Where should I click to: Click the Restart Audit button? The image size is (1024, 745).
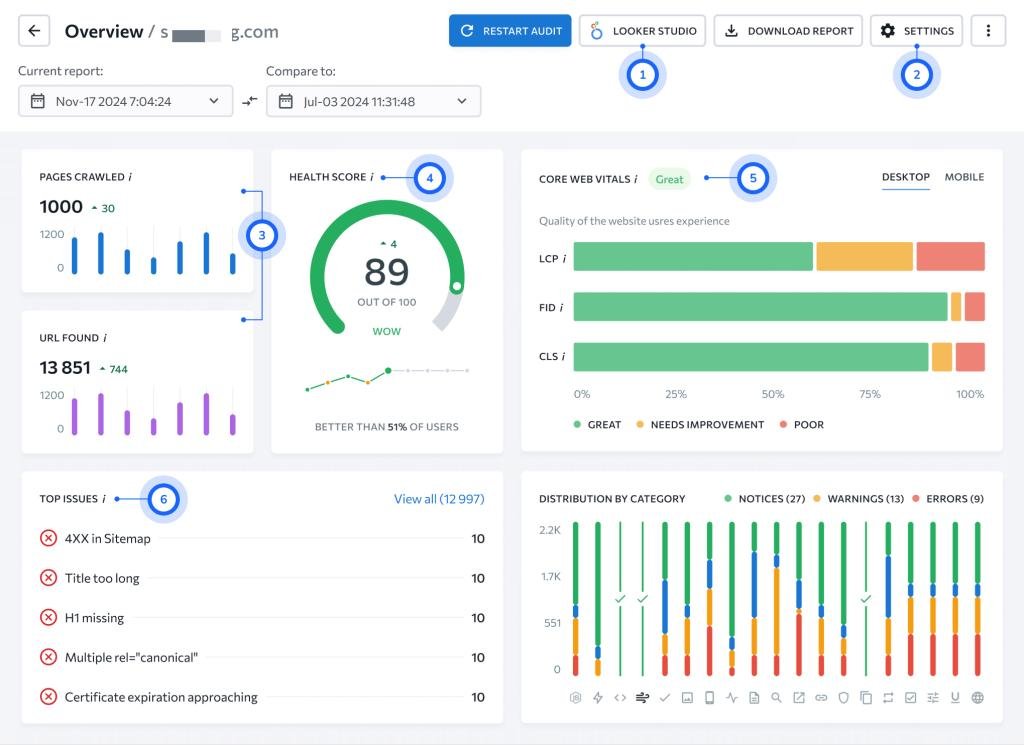pyautogui.click(x=510, y=31)
